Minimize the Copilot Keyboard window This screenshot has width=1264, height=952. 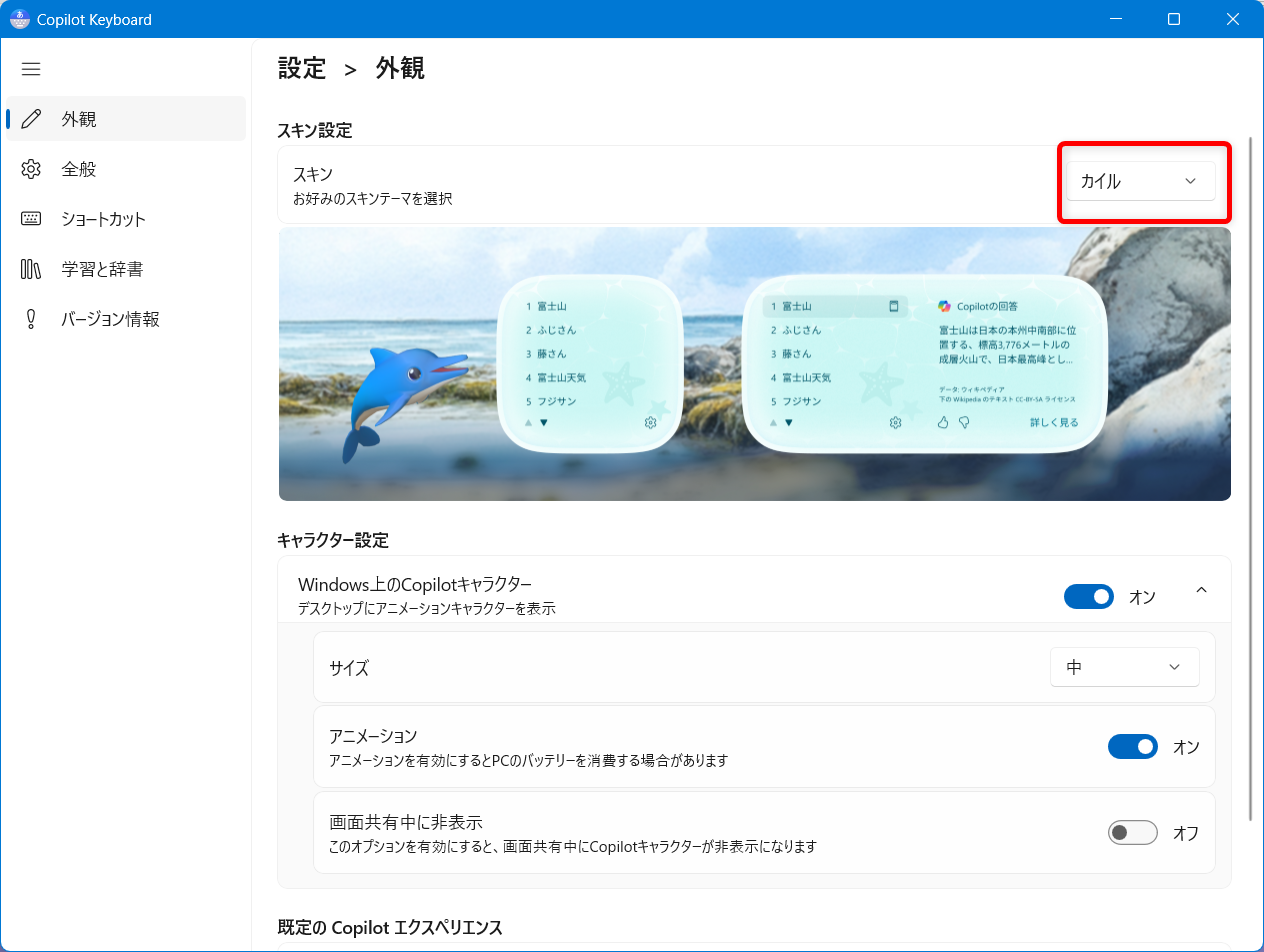1116,19
